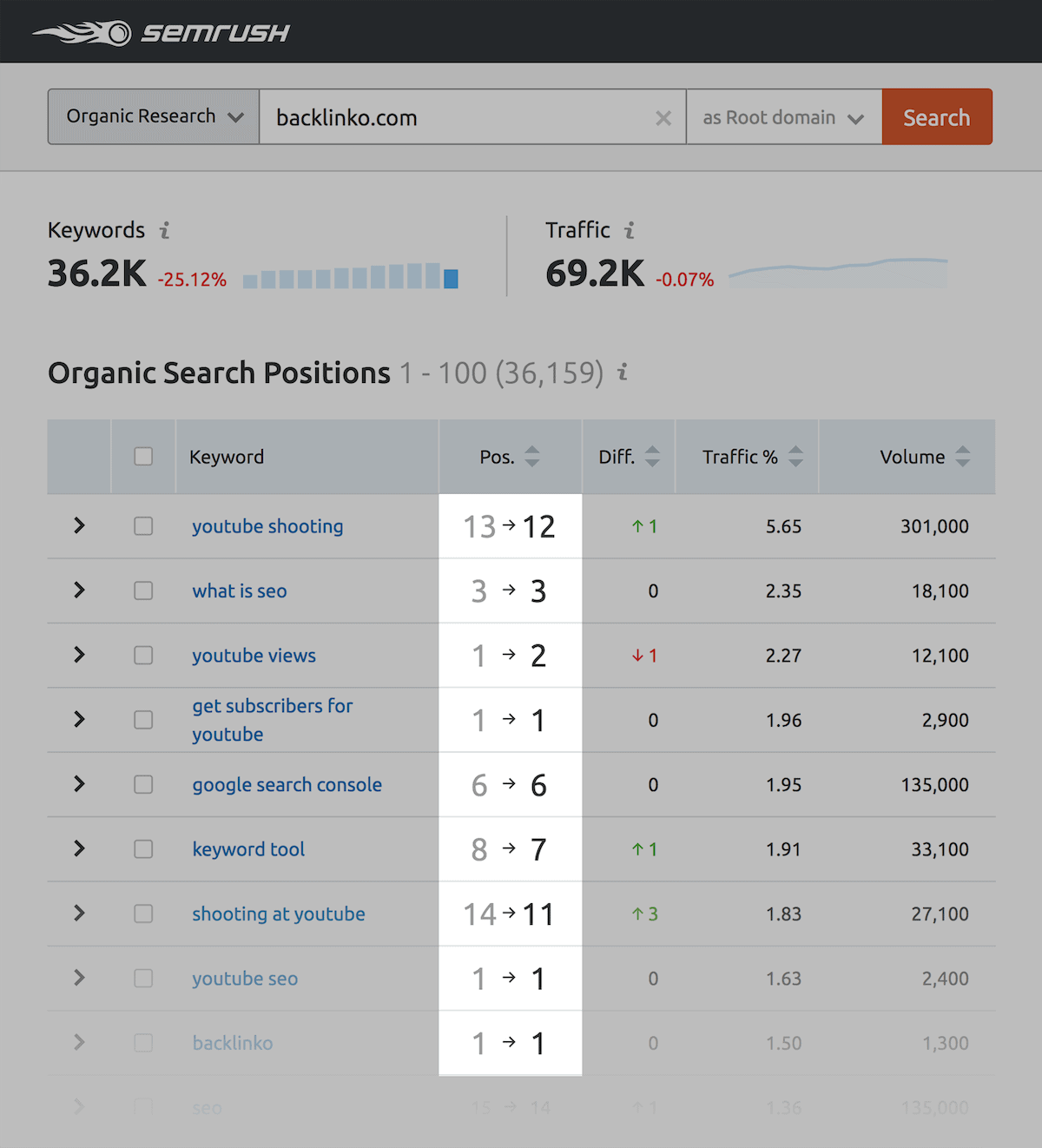Open the 'as Root domain' dropdown

[x=784, y=116]
